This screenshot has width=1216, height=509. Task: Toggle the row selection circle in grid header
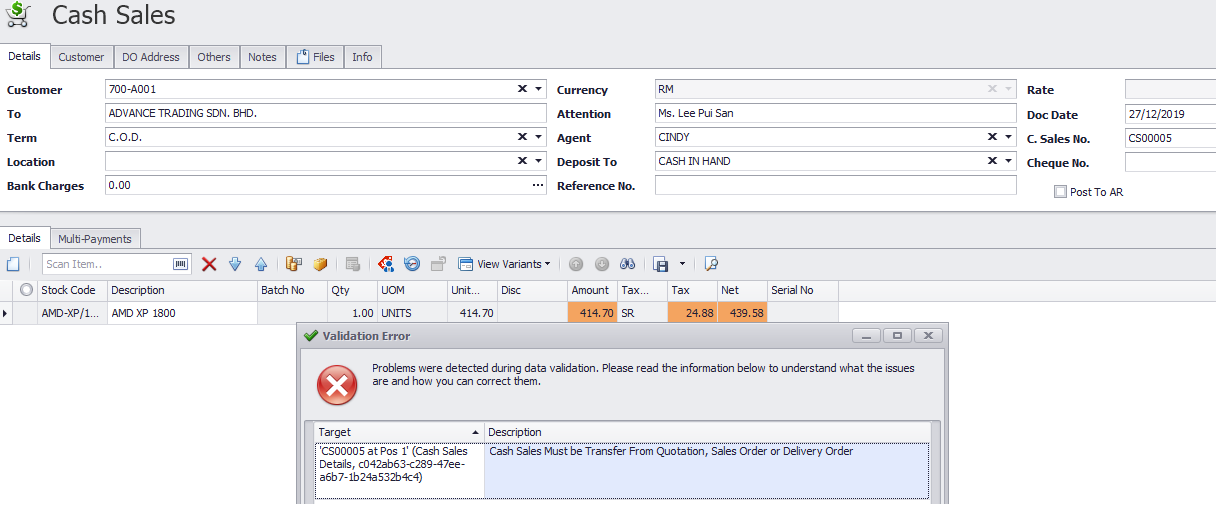coord(26,290)
